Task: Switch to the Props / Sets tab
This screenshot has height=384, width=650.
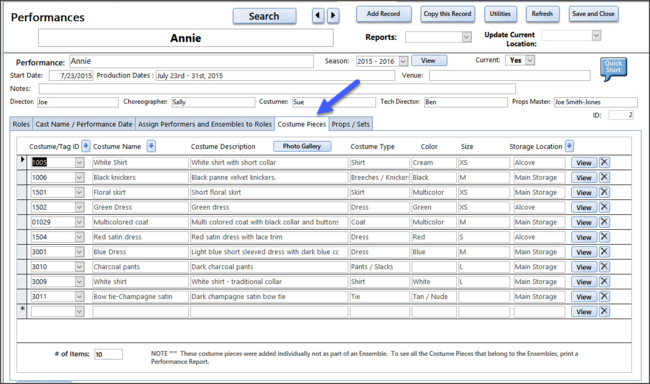Action: [351, 124]
